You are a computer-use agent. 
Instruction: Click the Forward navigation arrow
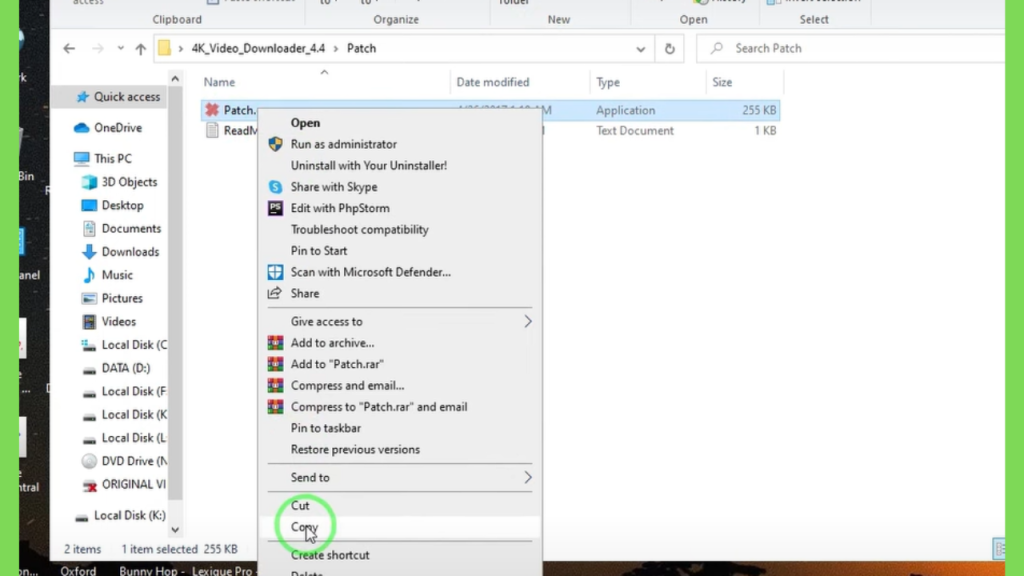point(97,48)
